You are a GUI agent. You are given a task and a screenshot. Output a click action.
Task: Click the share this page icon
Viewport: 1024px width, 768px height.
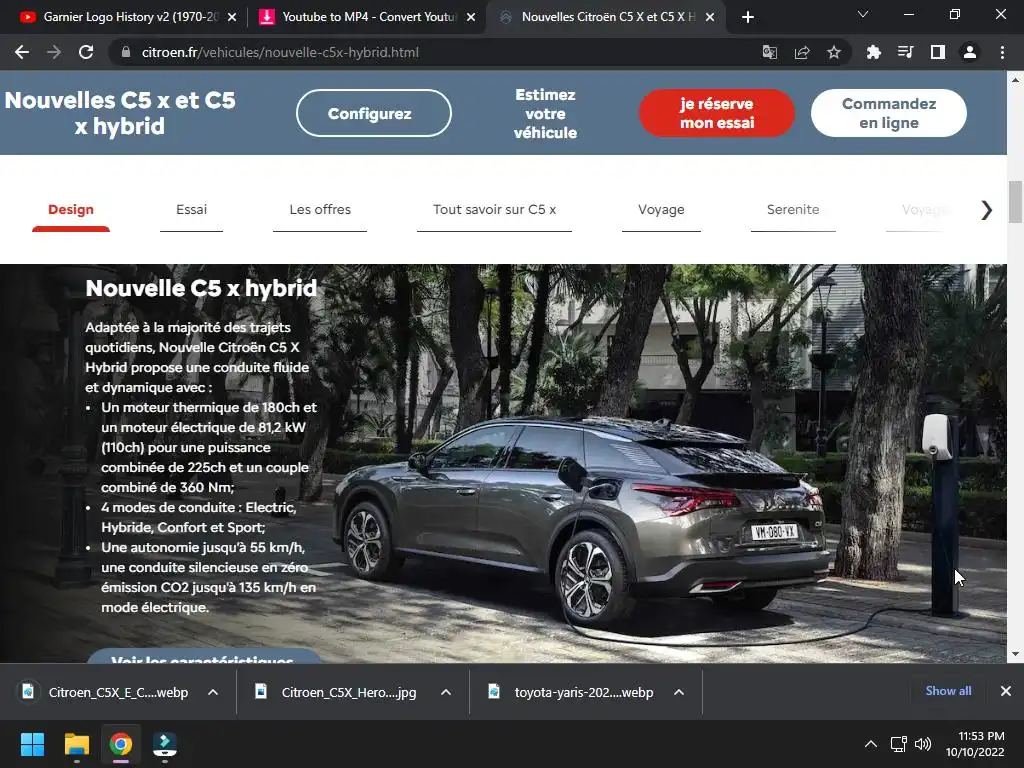pos(802,52)
